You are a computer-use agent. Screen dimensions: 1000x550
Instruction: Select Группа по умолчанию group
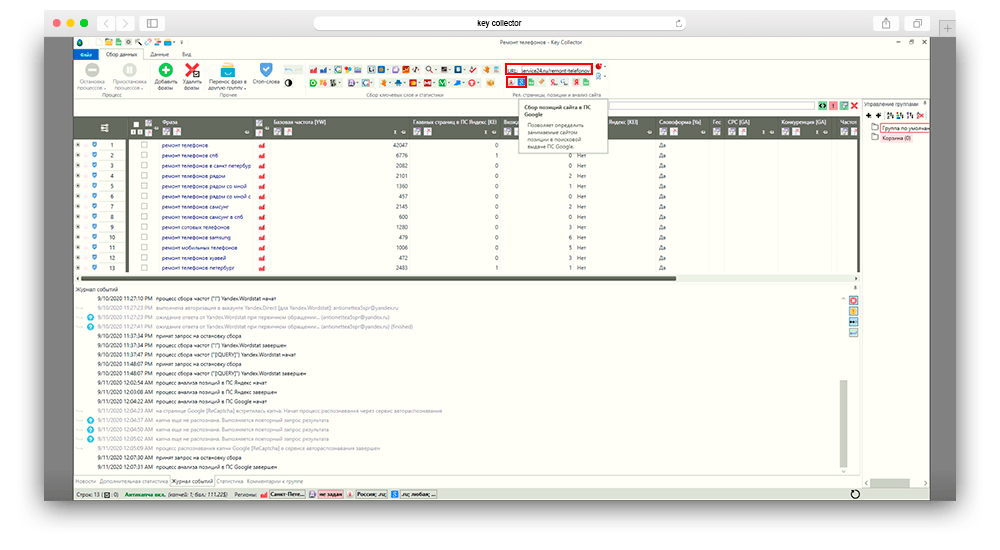905,128
